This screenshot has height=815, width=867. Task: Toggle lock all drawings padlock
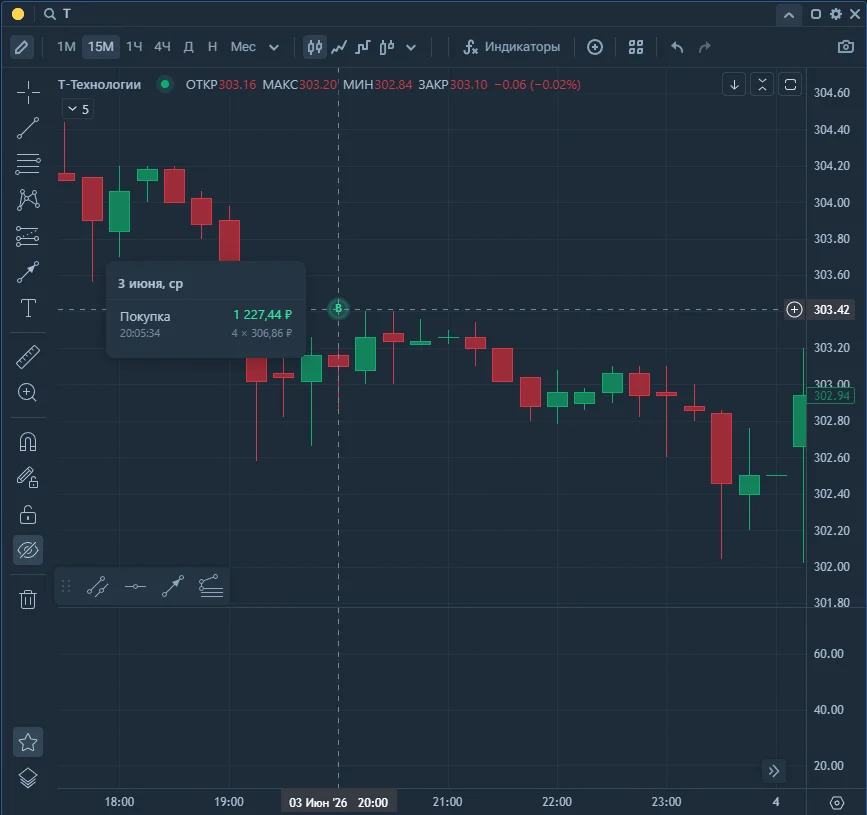click(28, 514)
